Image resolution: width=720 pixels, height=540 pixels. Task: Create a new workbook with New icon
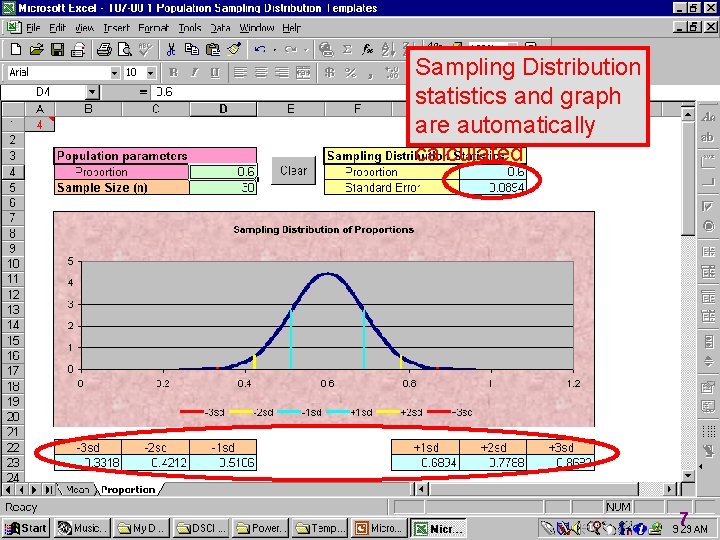16,49
